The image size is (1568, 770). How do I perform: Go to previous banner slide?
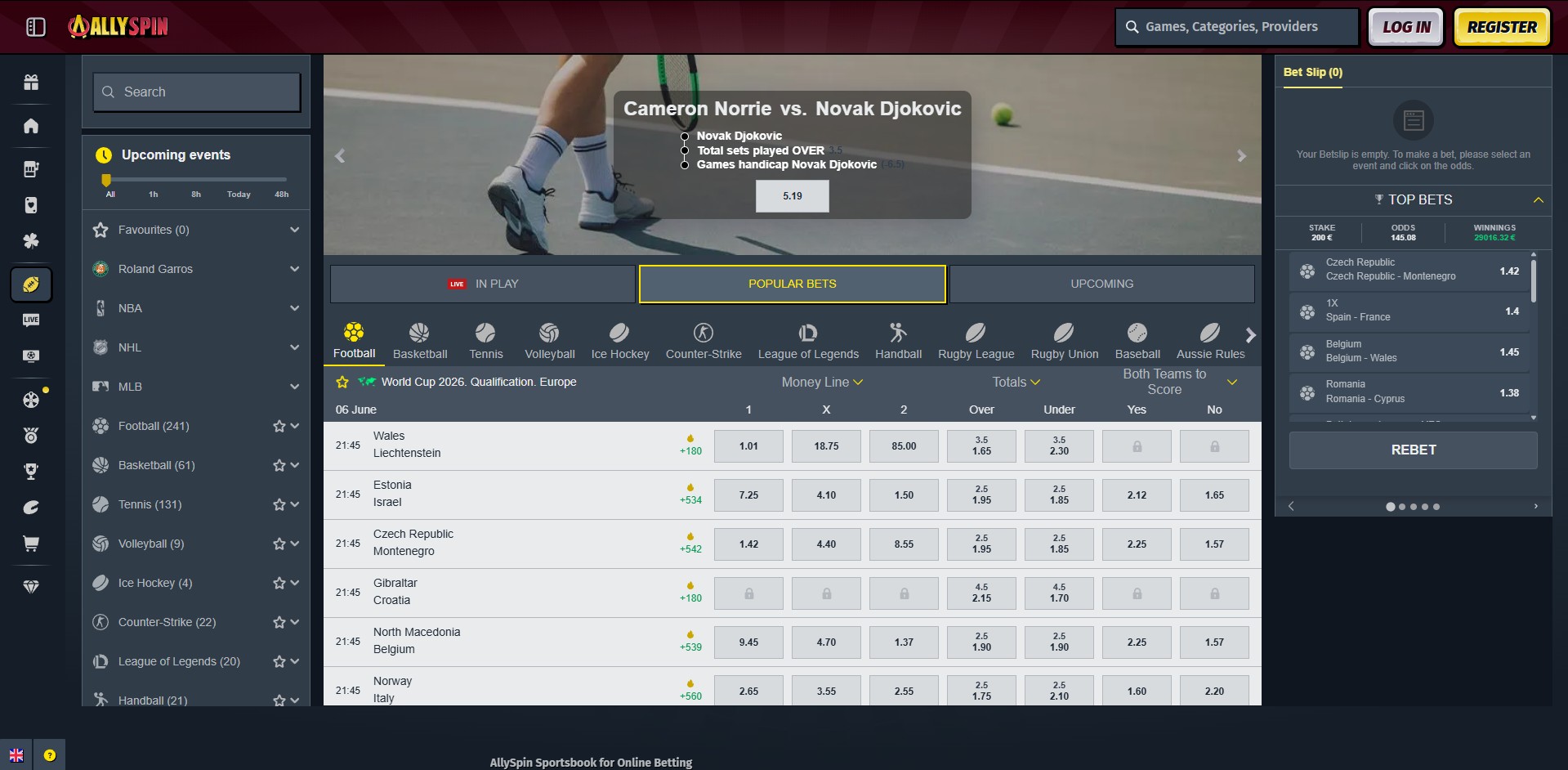point(340,155)
